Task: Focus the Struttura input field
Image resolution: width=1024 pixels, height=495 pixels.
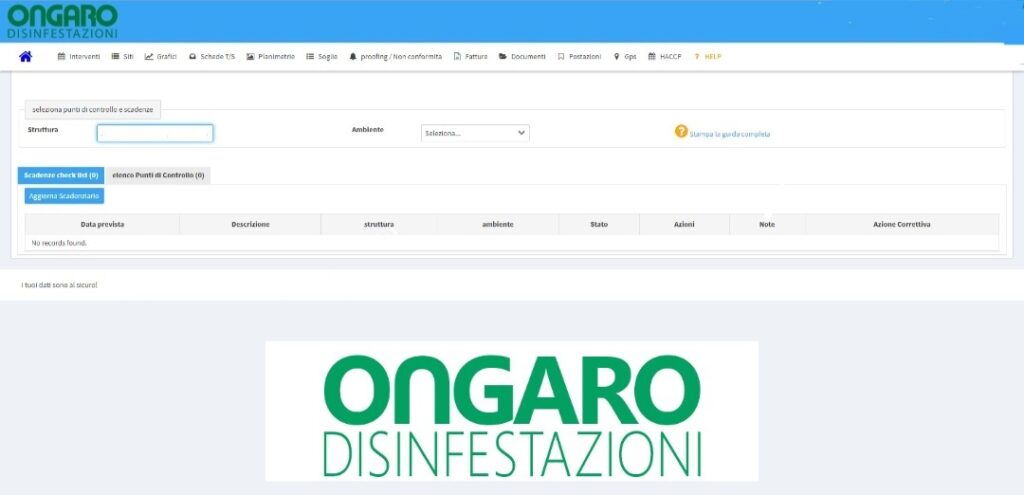Action: point(155,133)
